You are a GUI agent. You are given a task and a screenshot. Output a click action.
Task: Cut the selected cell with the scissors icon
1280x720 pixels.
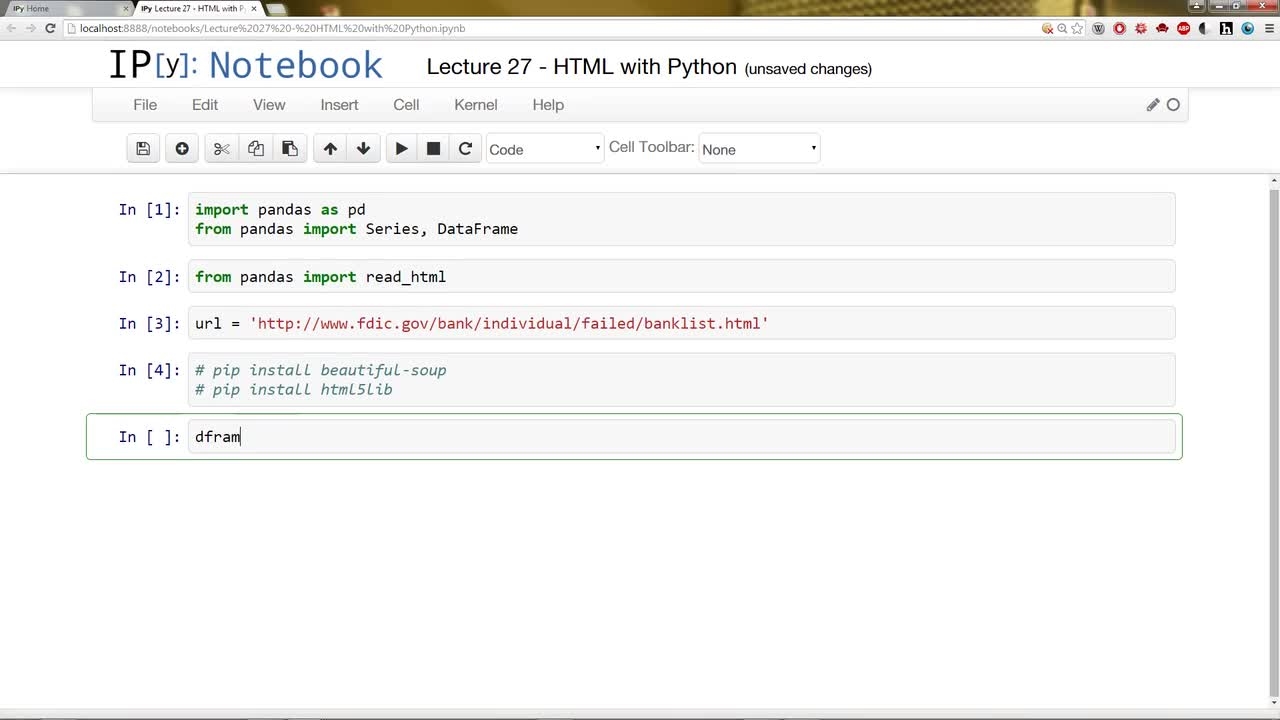(x=222, y=149)
